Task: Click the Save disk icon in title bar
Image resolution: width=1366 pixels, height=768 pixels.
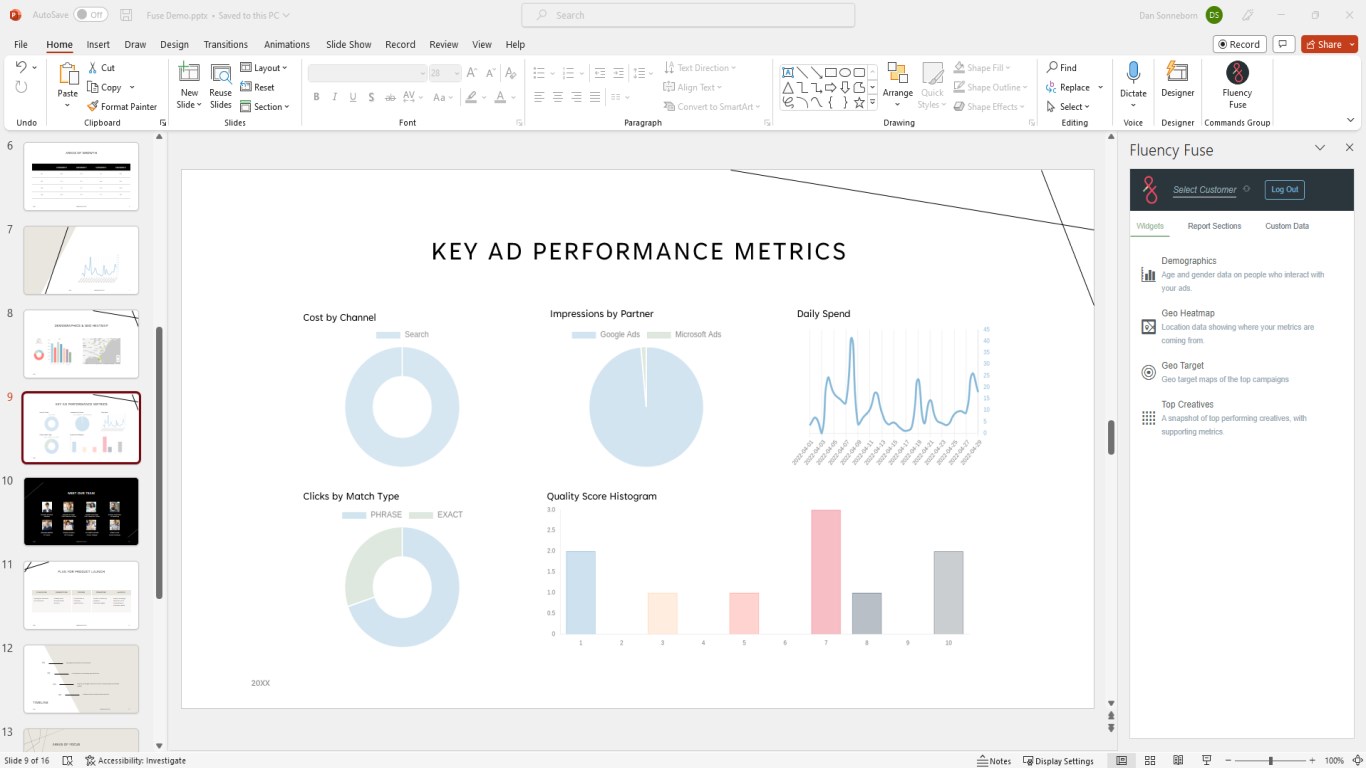Action: coord(126,15)
